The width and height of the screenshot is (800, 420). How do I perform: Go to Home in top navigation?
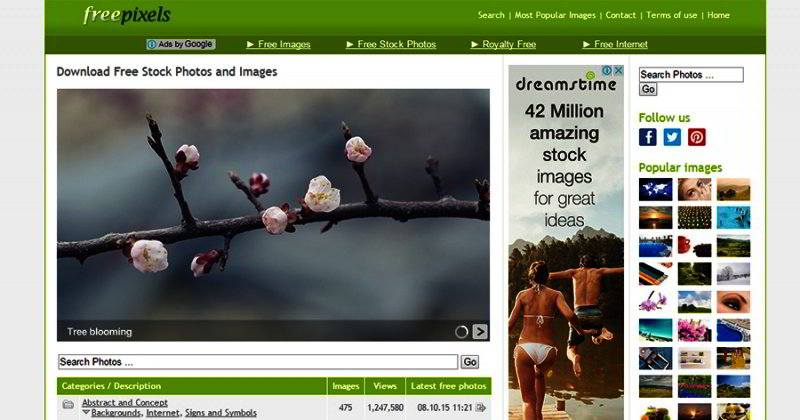click(718, 15)
